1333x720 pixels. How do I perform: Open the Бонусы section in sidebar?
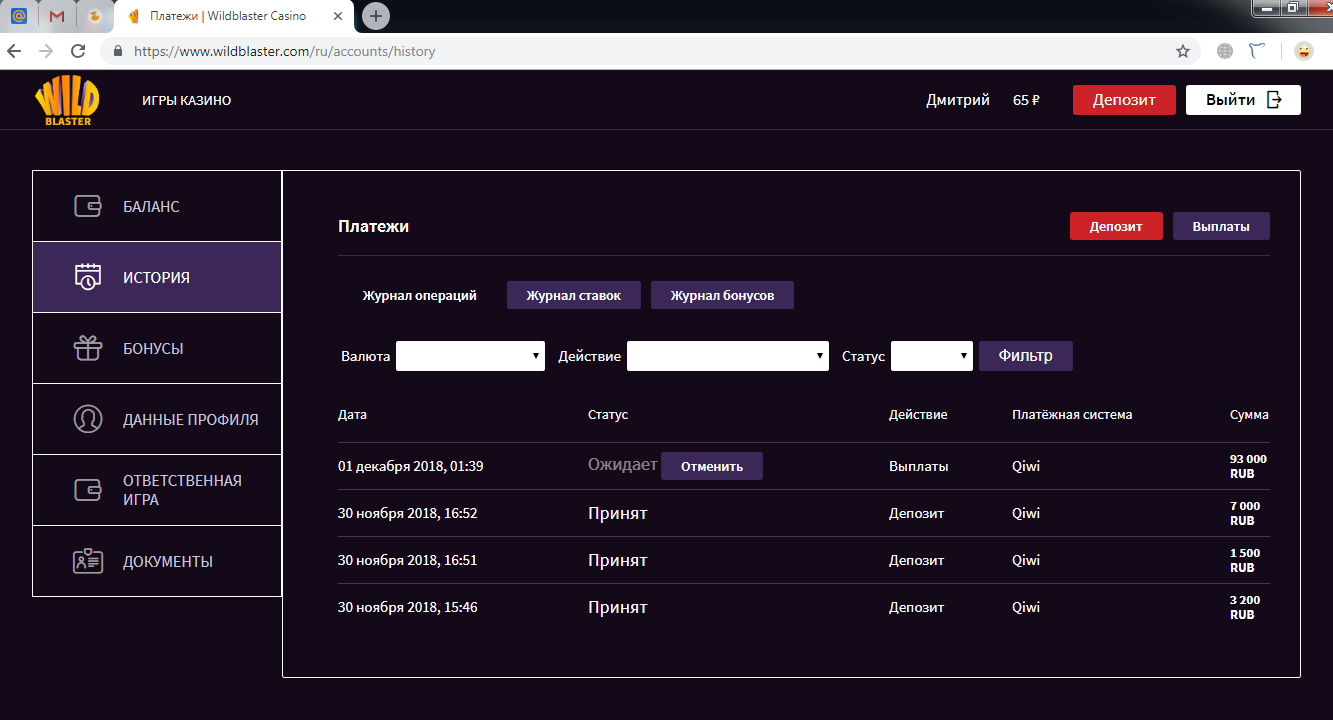tap(157, 348)
